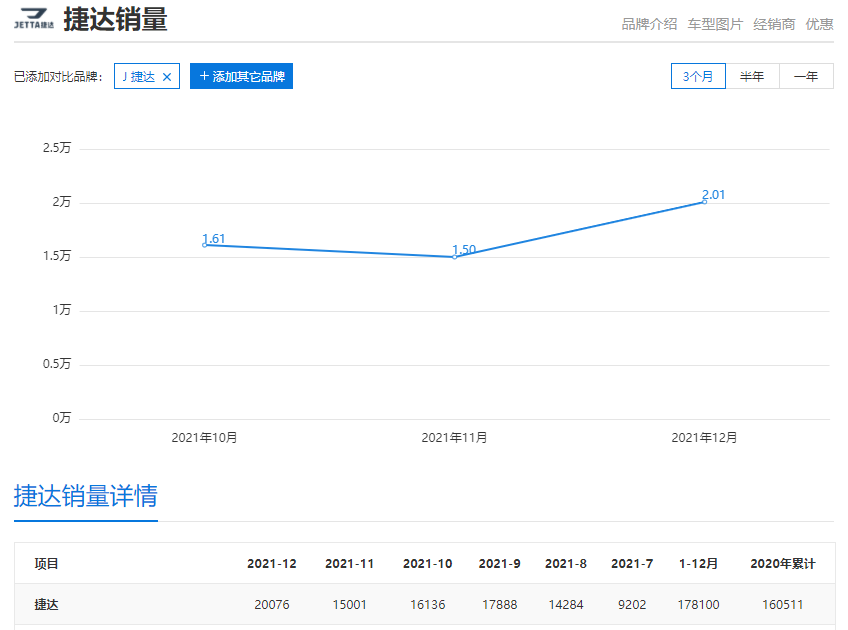Click the 2021-10 column header

[x=427, y=563]
